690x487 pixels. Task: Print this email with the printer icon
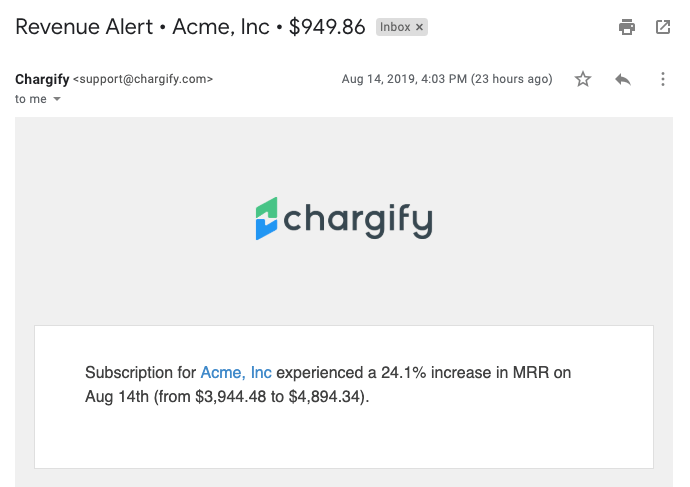pos(627,27)
